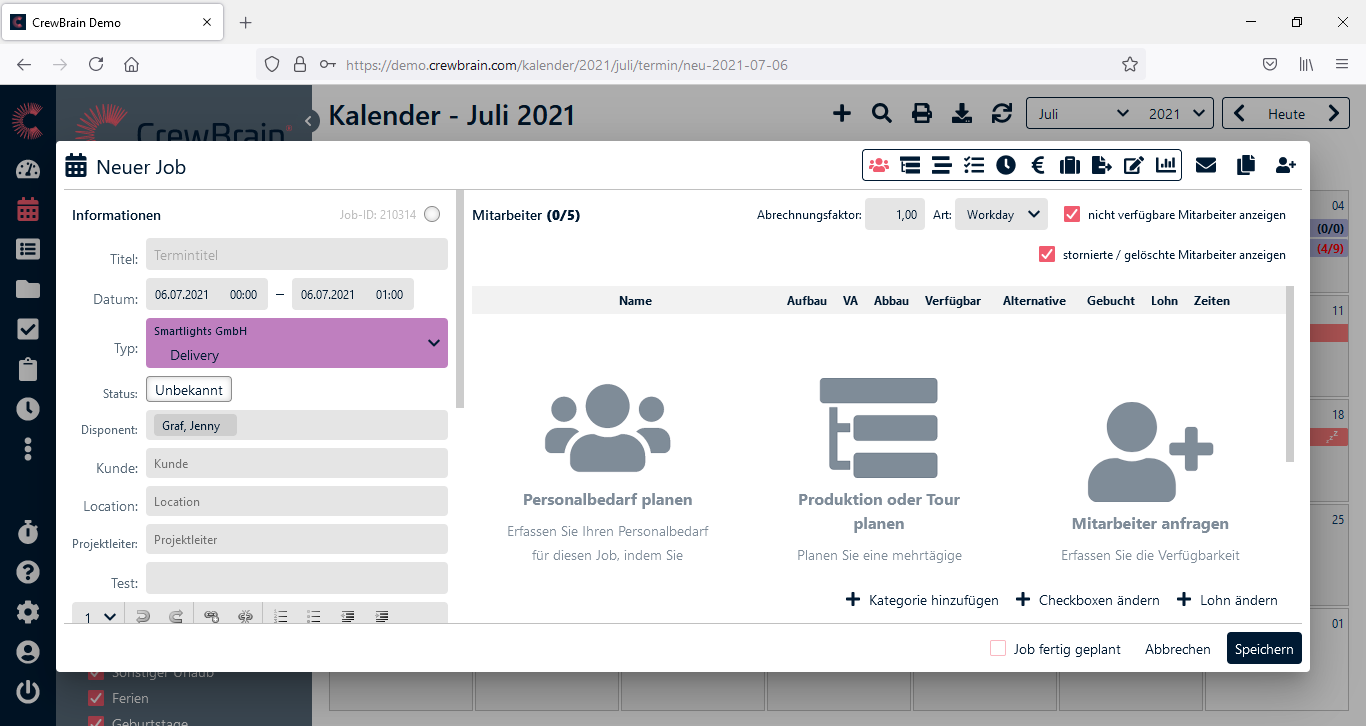
Task: Switch to the production tree-list tab icon
Action: coord(910,165)
